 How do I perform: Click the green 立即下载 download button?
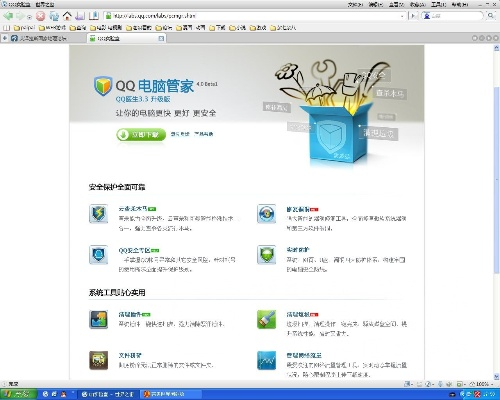point(141,134)
